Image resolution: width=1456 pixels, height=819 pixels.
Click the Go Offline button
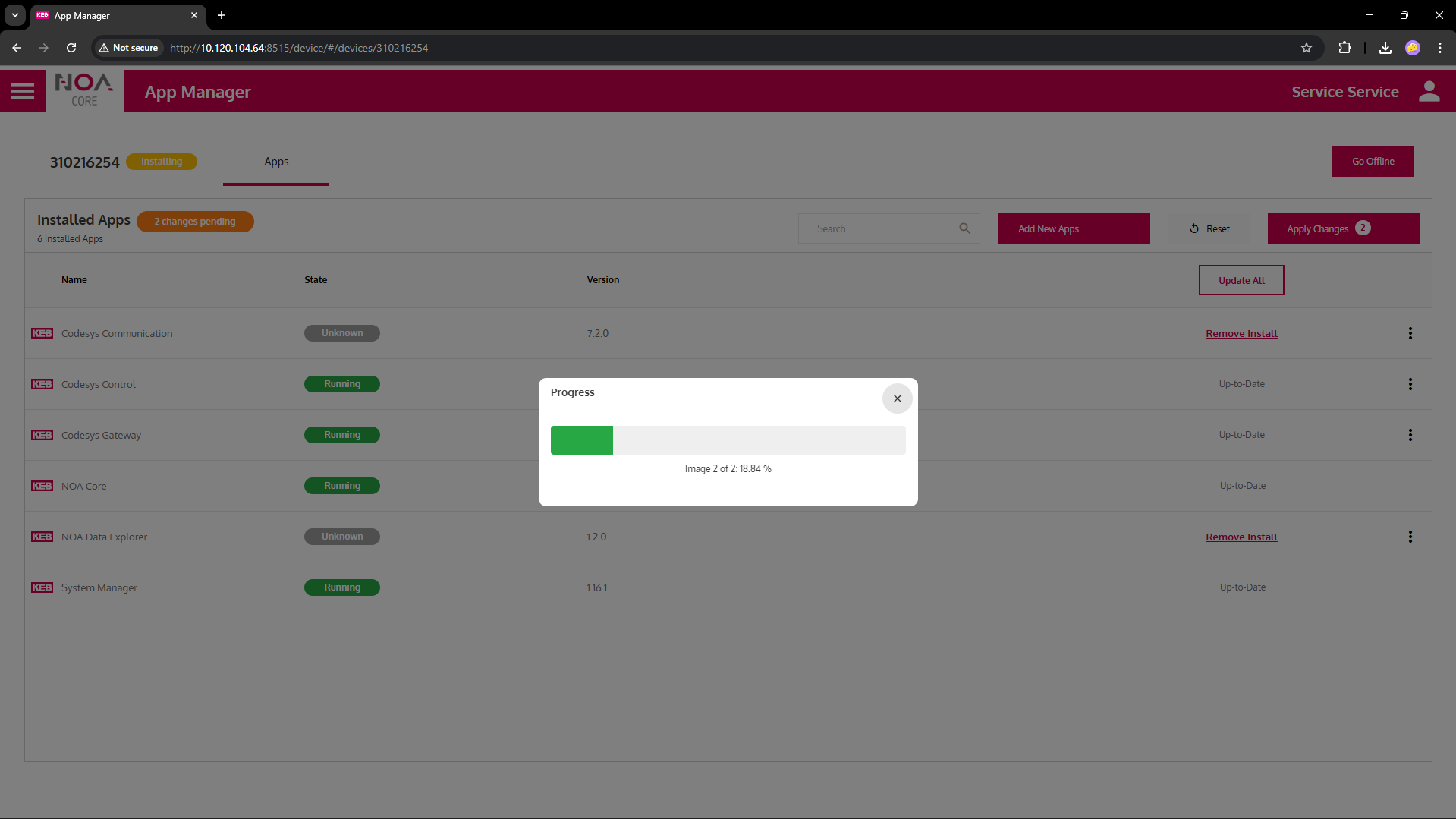tap(1373, 162)
